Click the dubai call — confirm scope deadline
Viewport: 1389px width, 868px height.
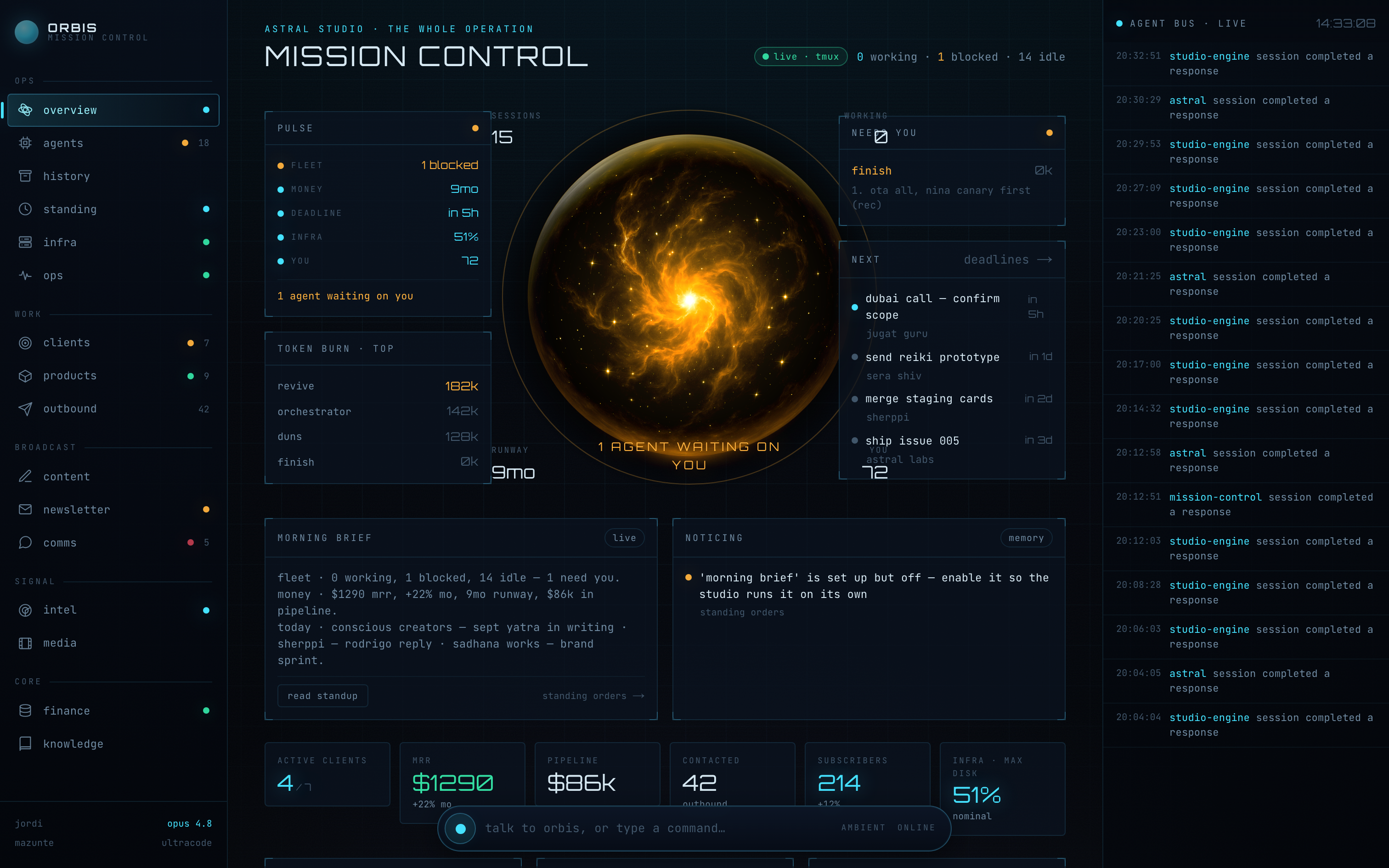tap(952, 316)
